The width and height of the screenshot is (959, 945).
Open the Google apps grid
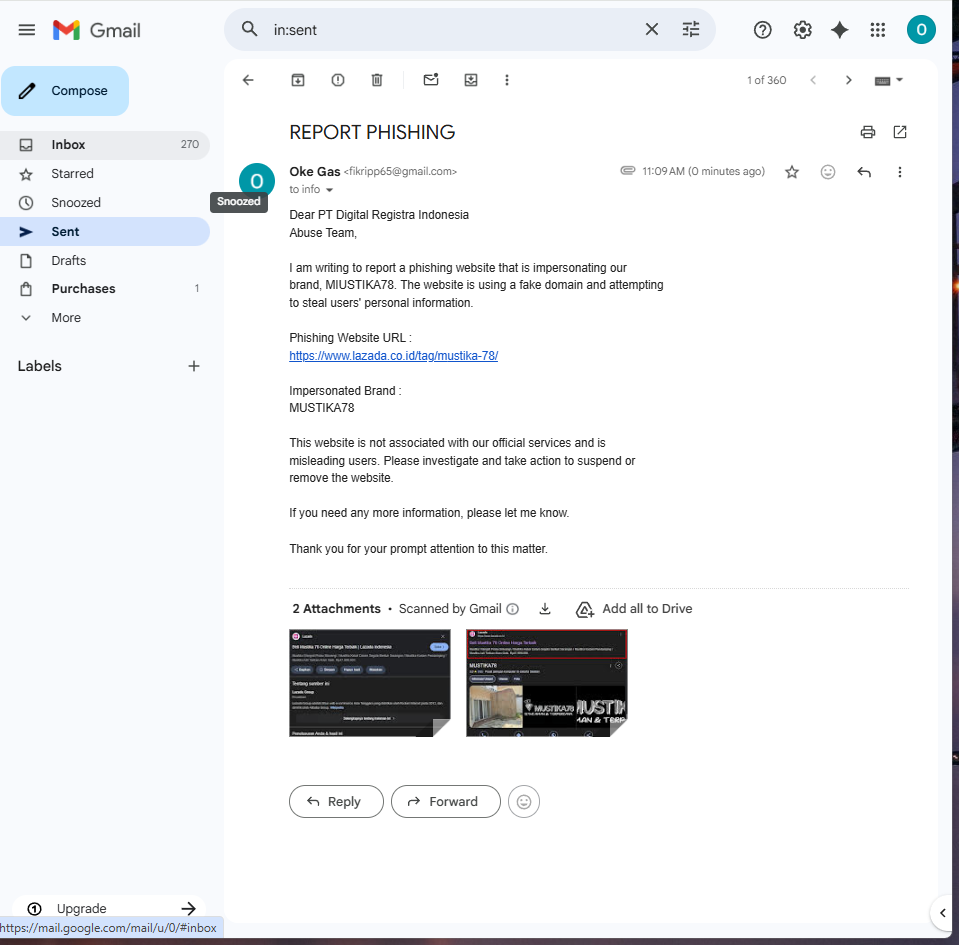pos(878,30)
